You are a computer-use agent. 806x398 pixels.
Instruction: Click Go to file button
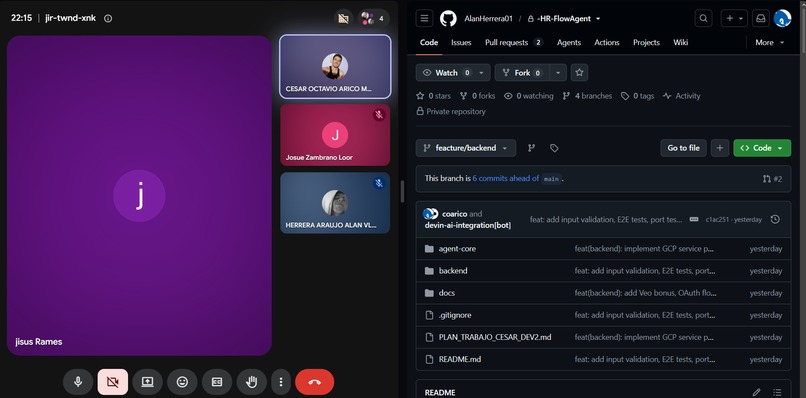[x=683, y=148]
